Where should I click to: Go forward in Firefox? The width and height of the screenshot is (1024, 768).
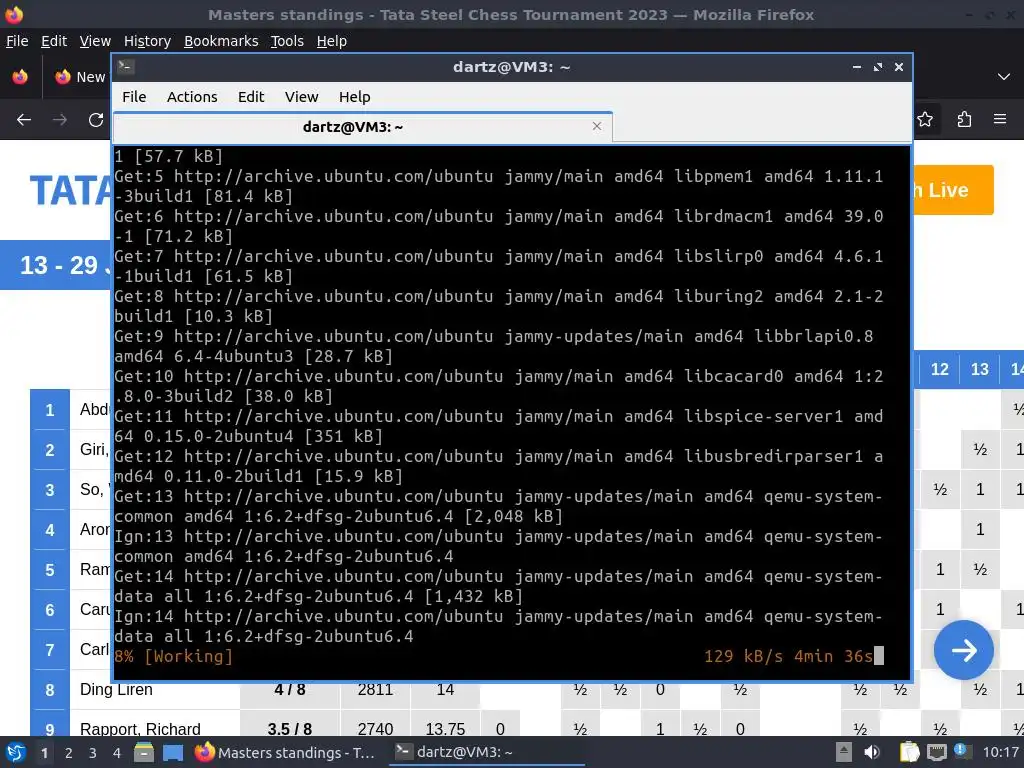pyautogui.click(x=59, y=120)
